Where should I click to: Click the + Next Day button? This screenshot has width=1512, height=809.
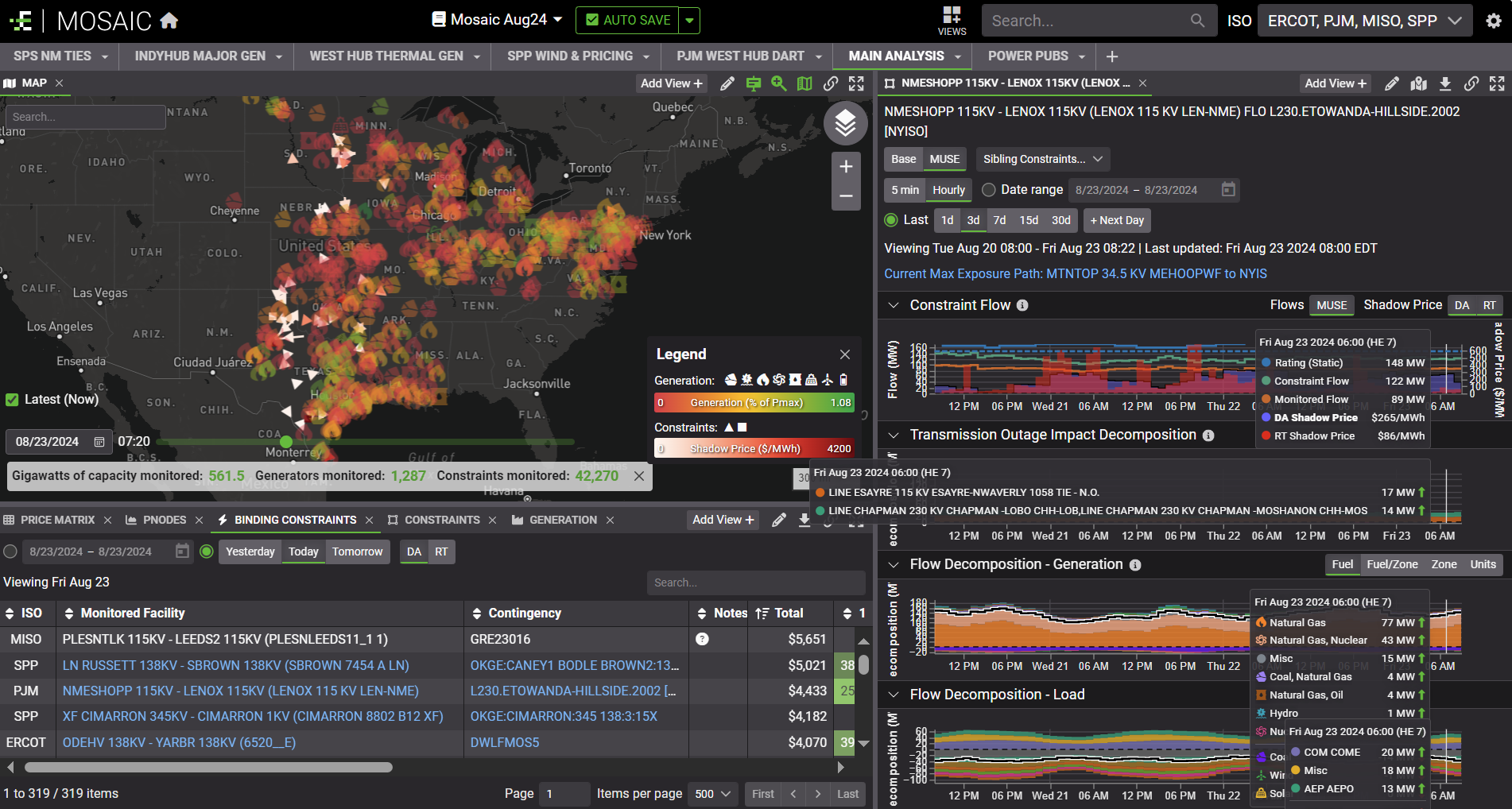pyautogui.click(x=1116, y=220)
